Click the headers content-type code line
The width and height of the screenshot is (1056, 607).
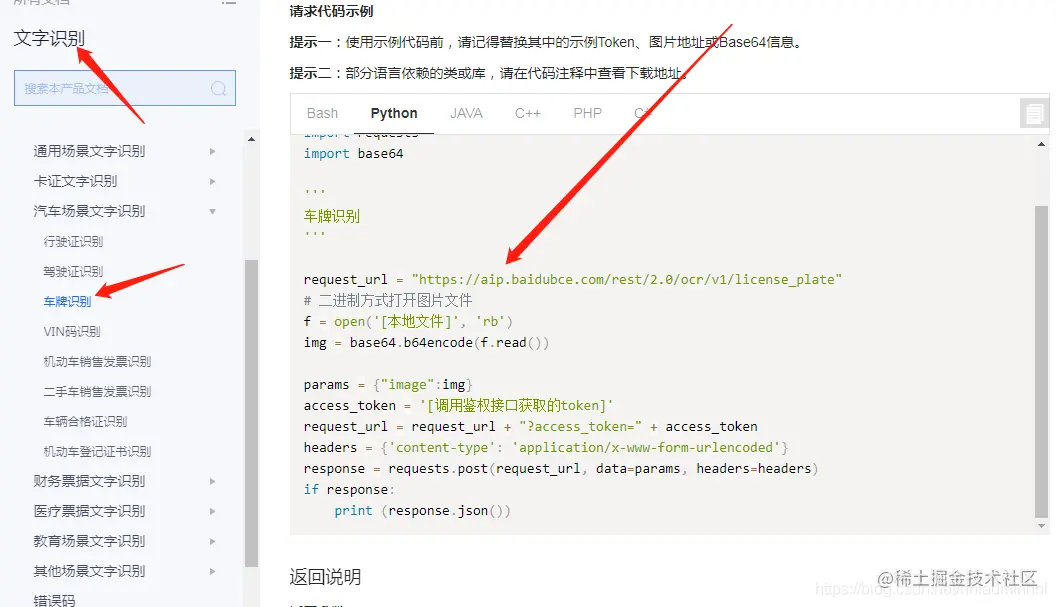pos(546,447)
